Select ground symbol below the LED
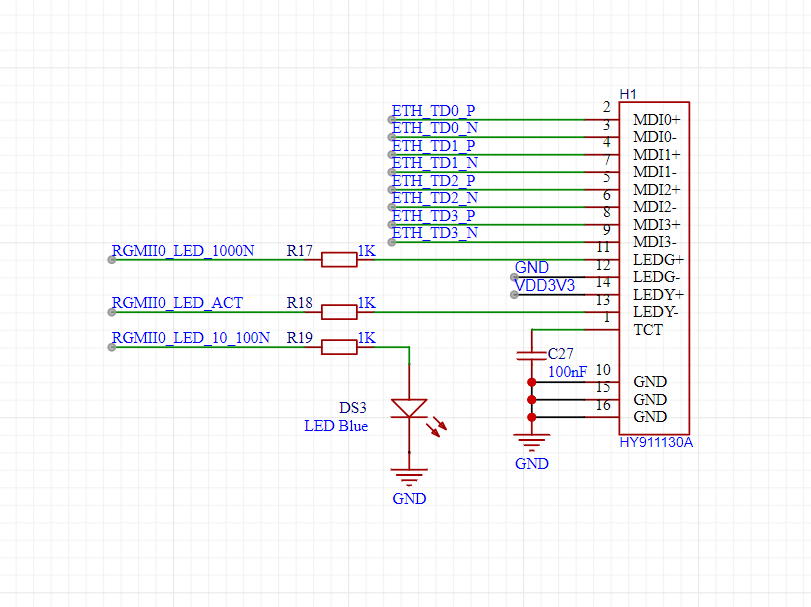811x607 pixels. [409, 477]
